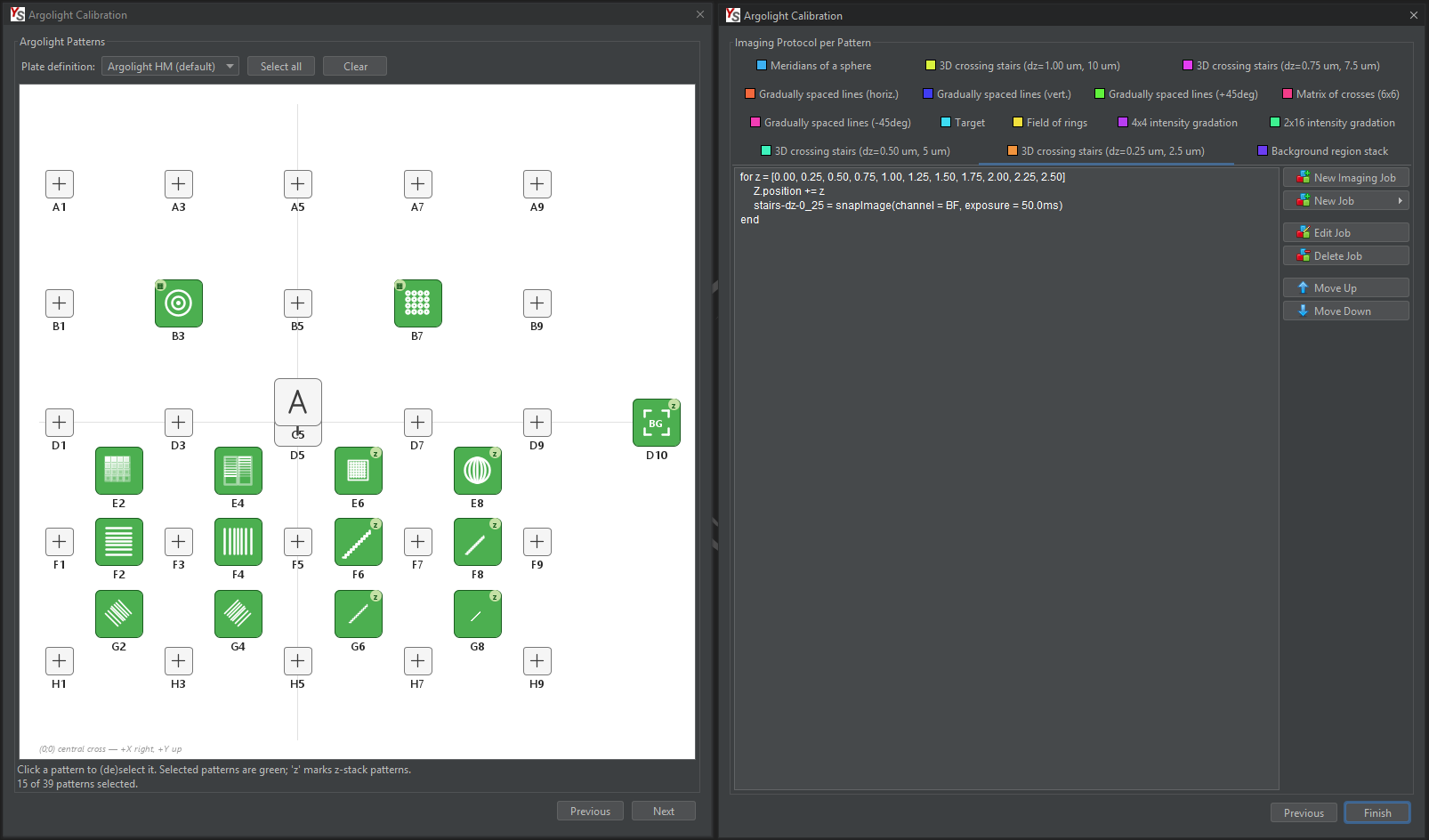This screenshot has width=1429, height=840.
Task: Toggle meridians of a sphere pattern E8
Action: tap(478, 471)
